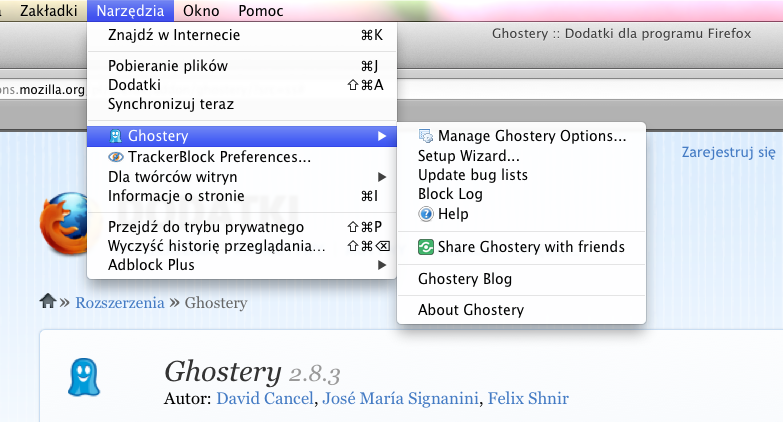Click the Rozszerzenia breadcrumb link
Viewport: 783px width, 422px height.
coord(119,302)
